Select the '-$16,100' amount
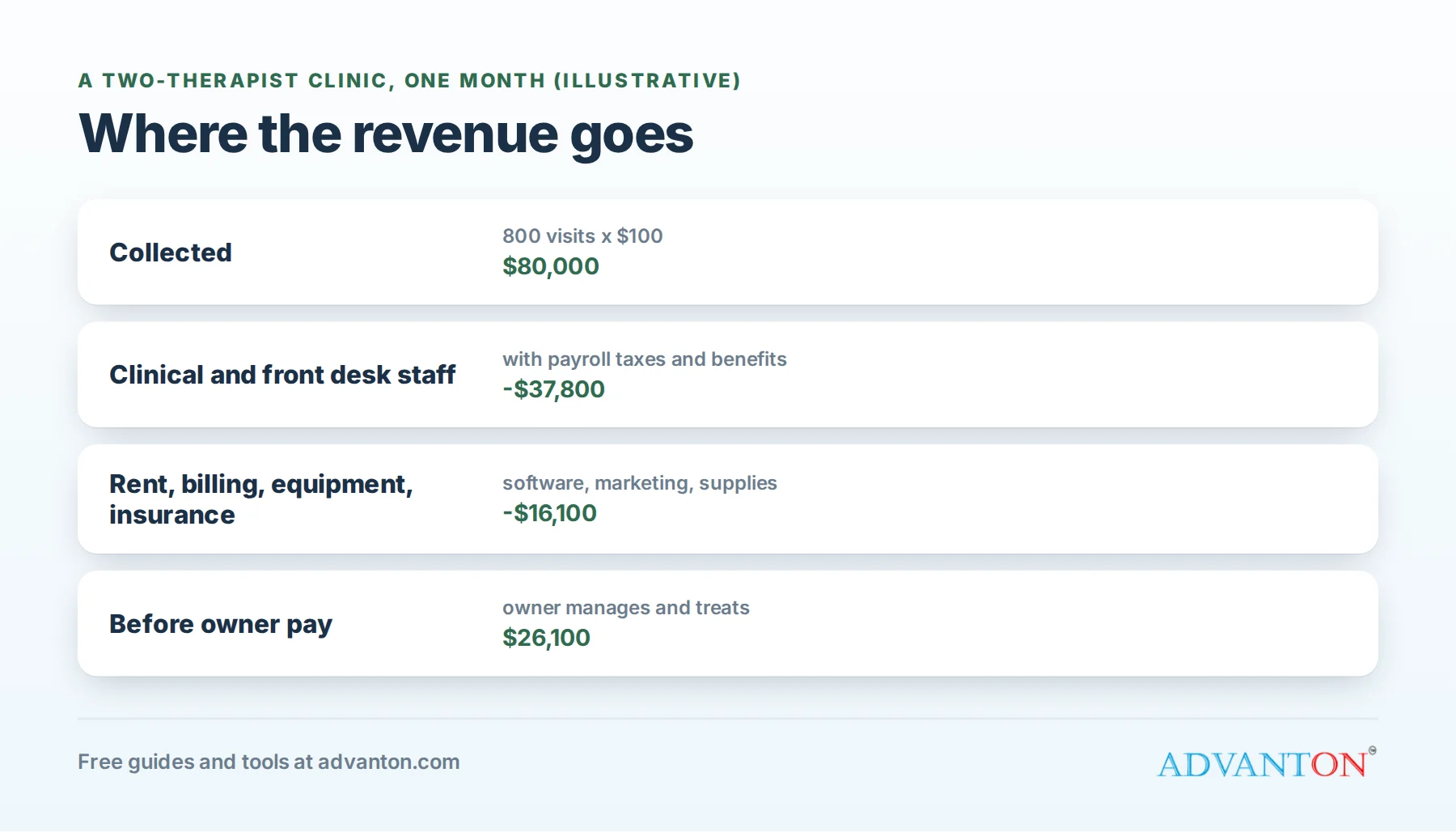 coord(550,513)
